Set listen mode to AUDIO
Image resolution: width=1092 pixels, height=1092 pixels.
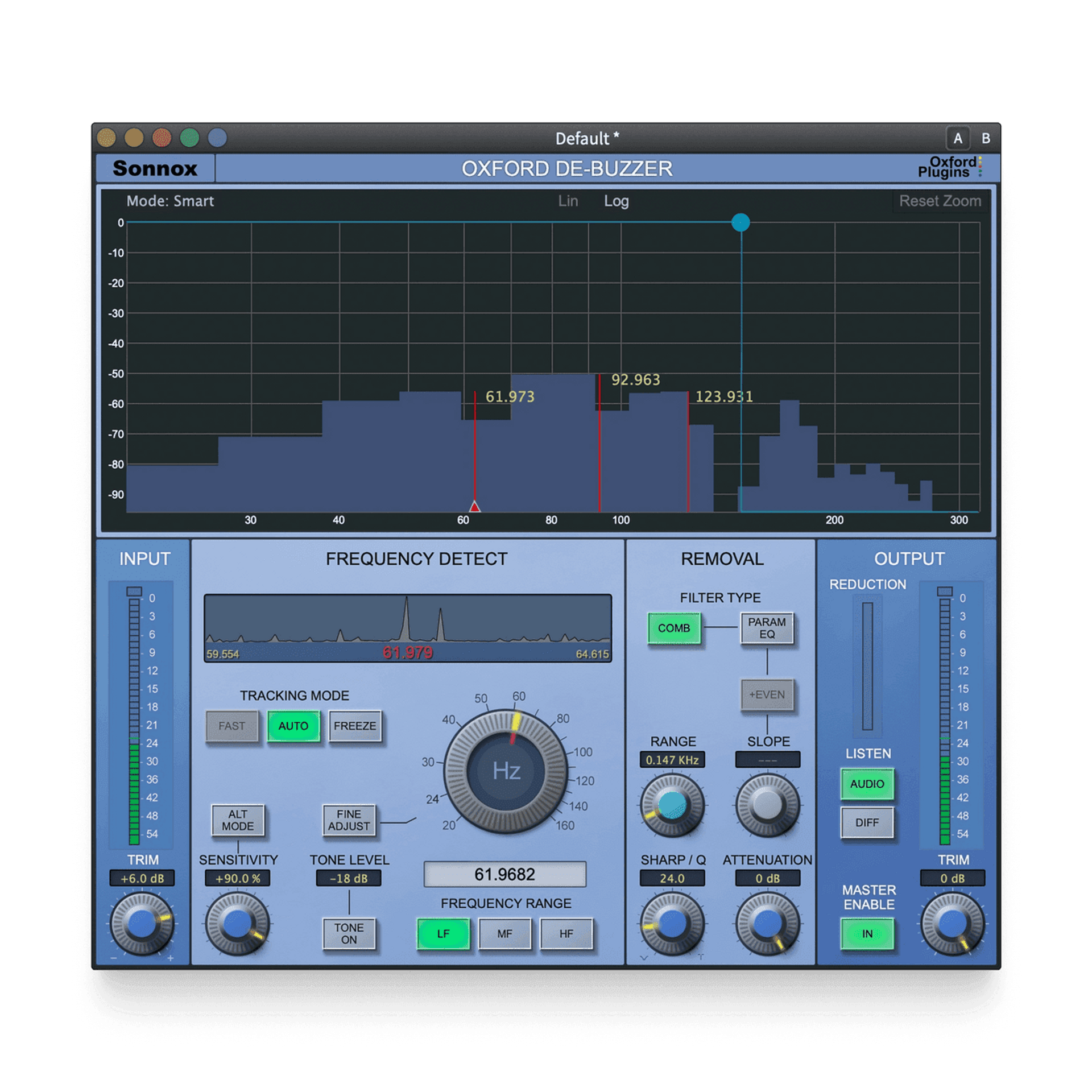[867, 784]
